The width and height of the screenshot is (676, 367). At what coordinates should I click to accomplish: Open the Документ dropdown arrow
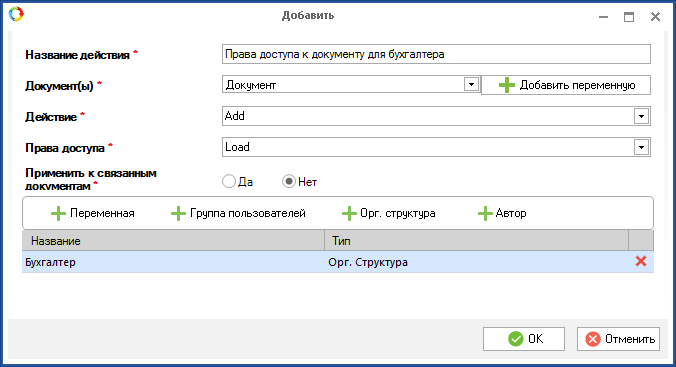471,85
